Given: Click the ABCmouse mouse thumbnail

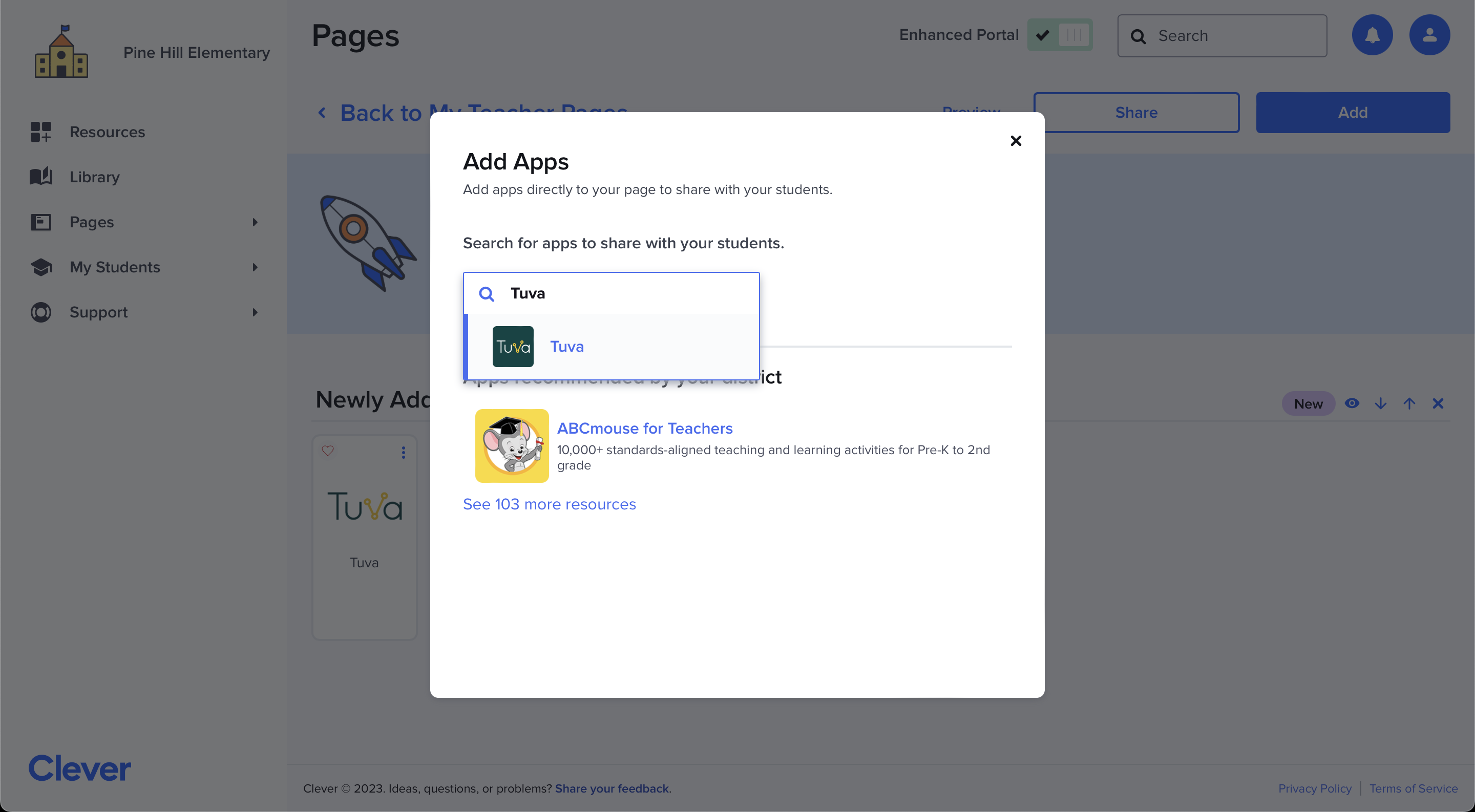Looking at the screenshot, I should pos(511,446).
